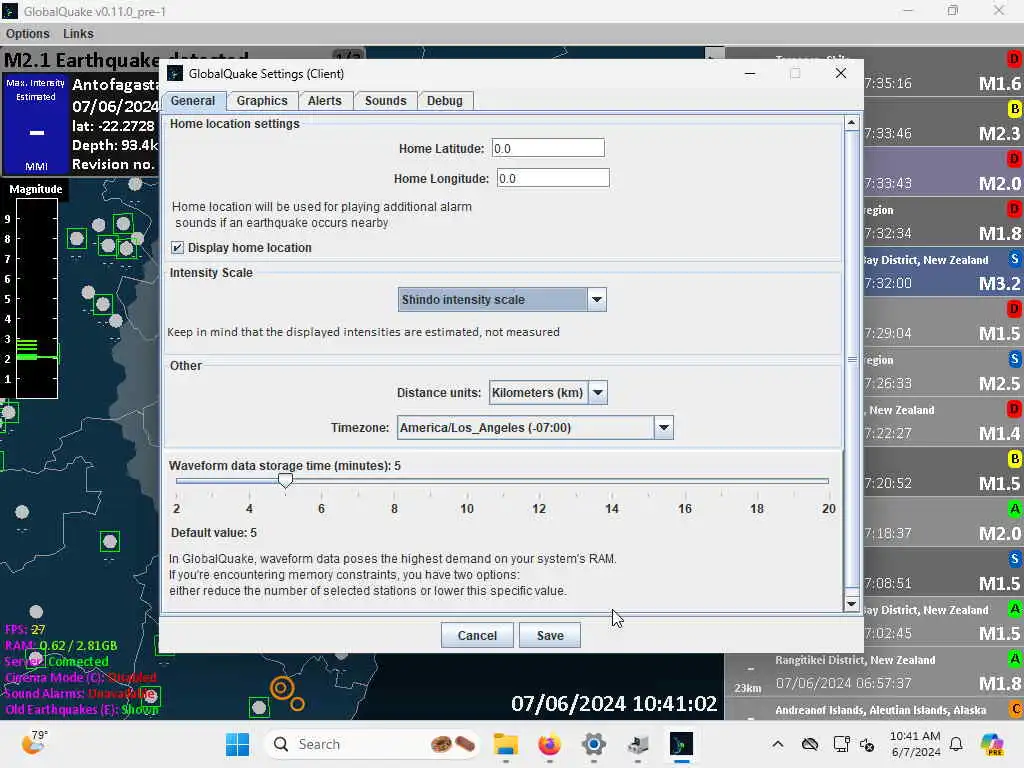This screenshot has height=768, width=1024.
Task: Select the Sounds tab
Action: pos(385,101)
